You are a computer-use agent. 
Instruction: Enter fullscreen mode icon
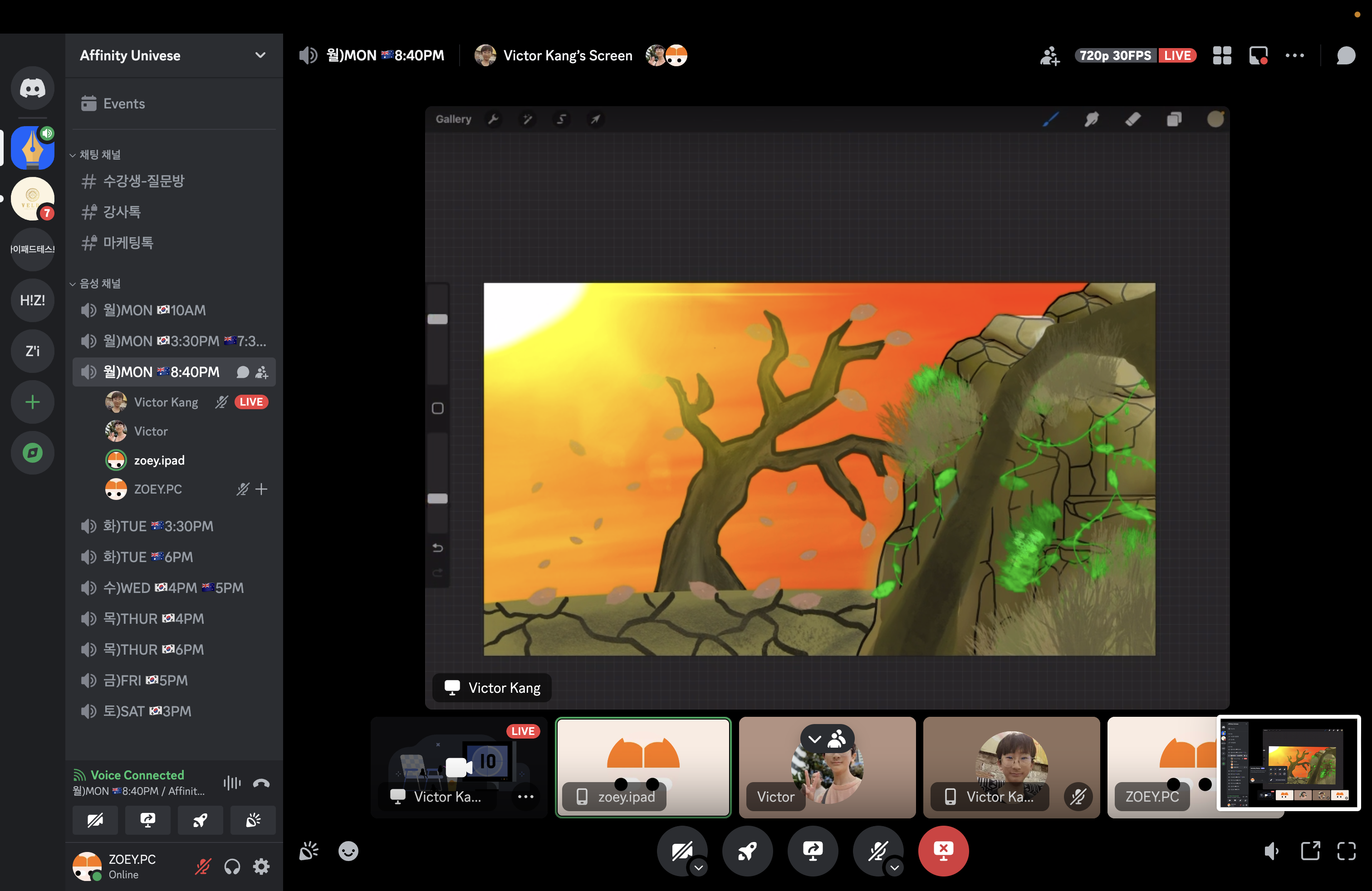coord(1346,851)
